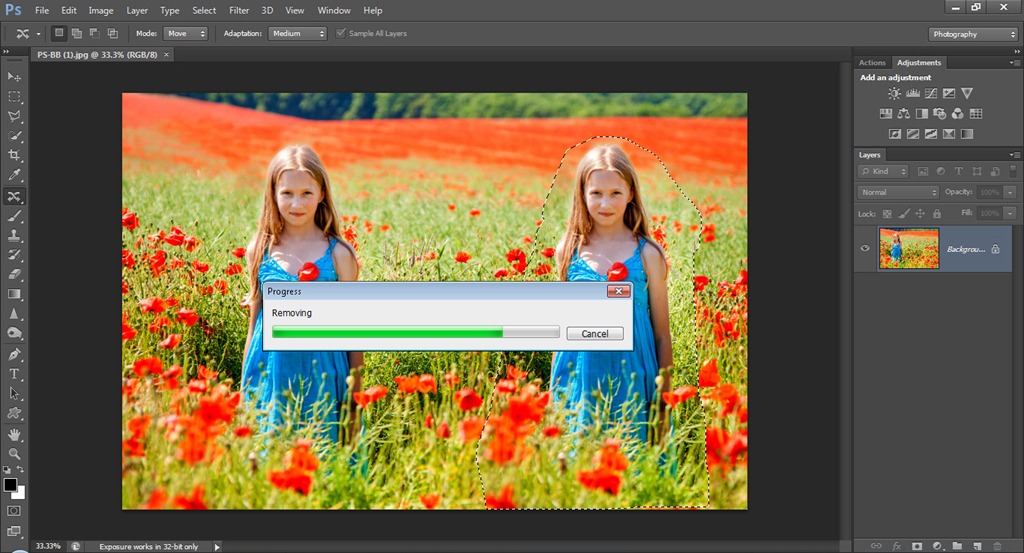This screenshot has width=1024, height=553.
Task: Open the Normal blend mode dropdown
Action: (x=898, y=192)
